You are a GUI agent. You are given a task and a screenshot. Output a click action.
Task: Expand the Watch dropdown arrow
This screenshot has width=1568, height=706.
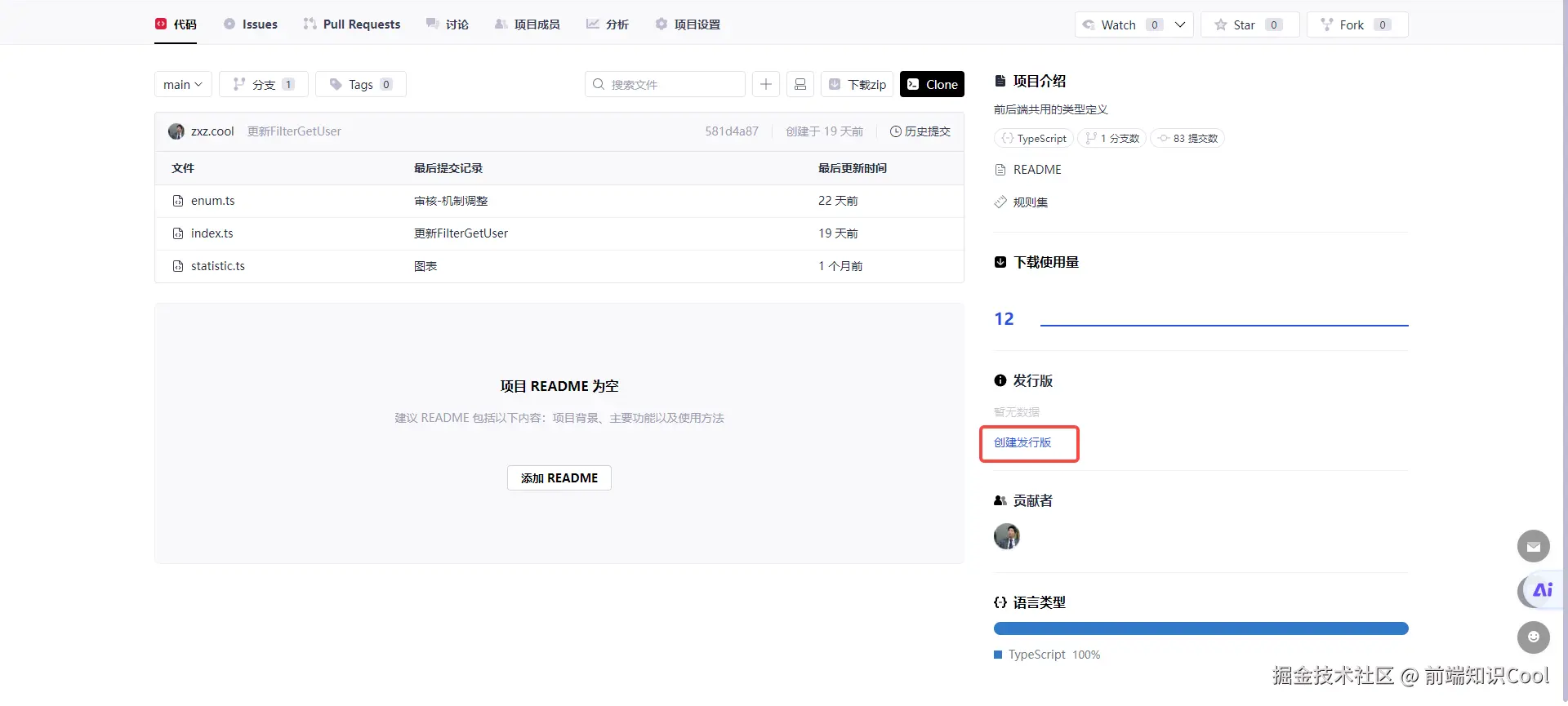click(x=1180, y=24)
